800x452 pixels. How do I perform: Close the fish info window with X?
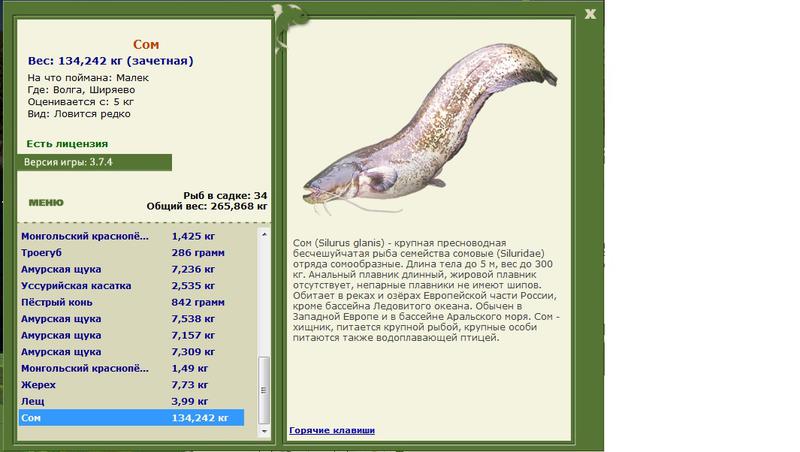pyautogui.click(x=590, y=14)
